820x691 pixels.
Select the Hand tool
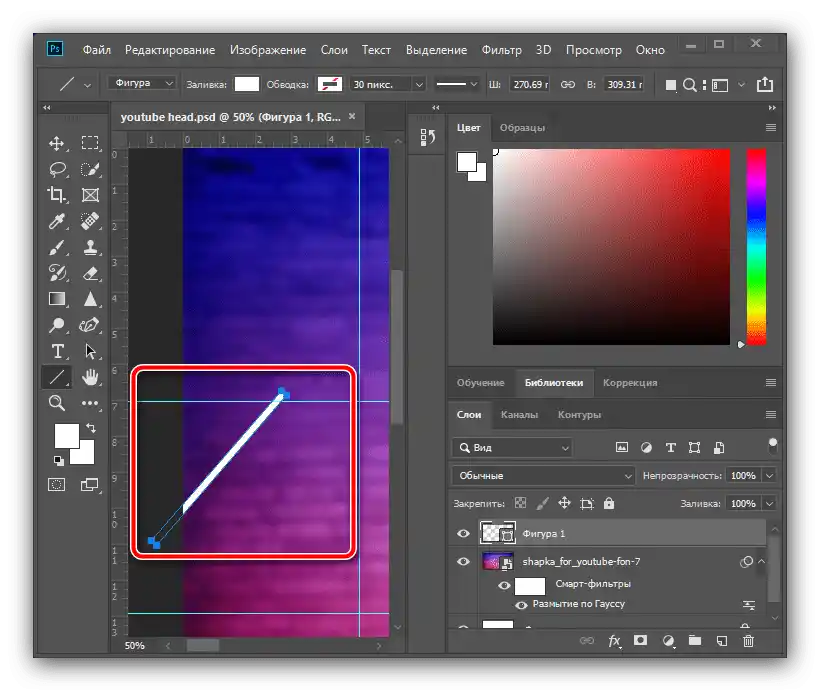(90, 377)
